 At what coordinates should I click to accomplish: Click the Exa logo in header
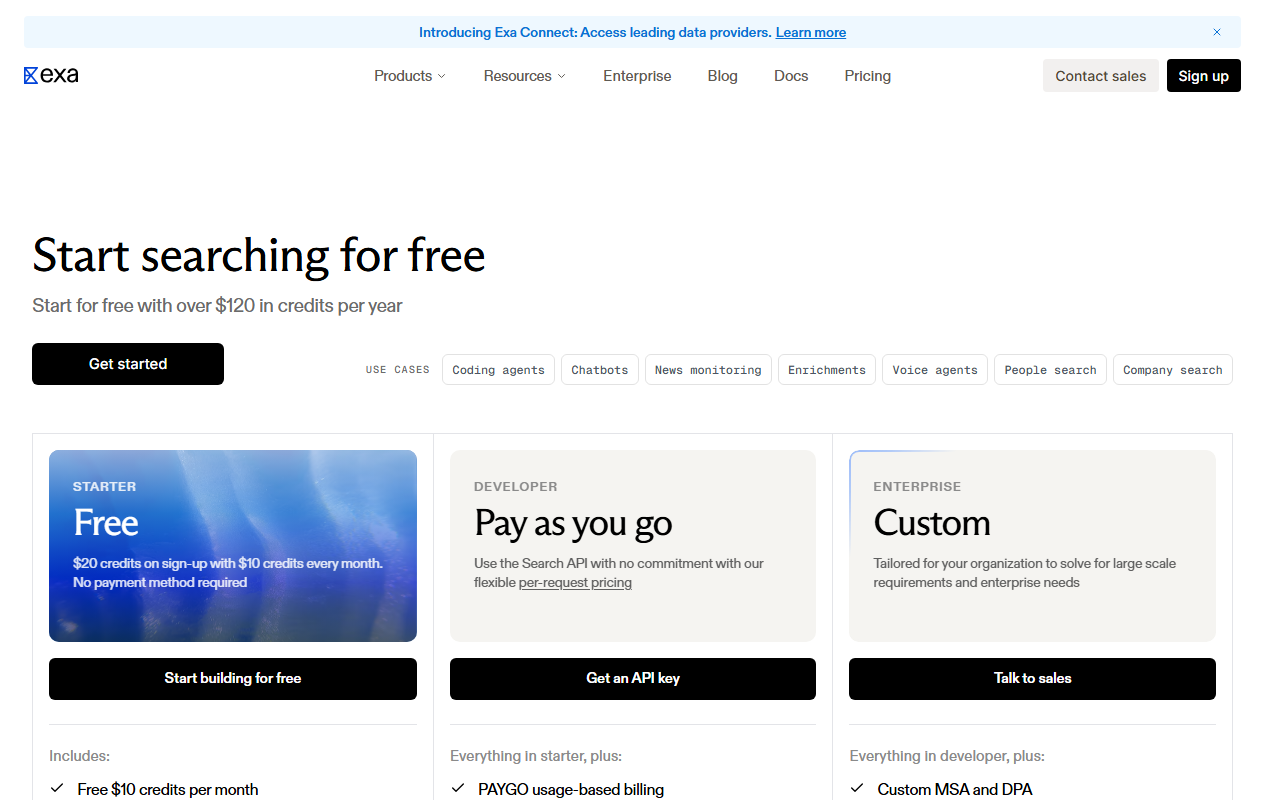click(x=51, y=75)
